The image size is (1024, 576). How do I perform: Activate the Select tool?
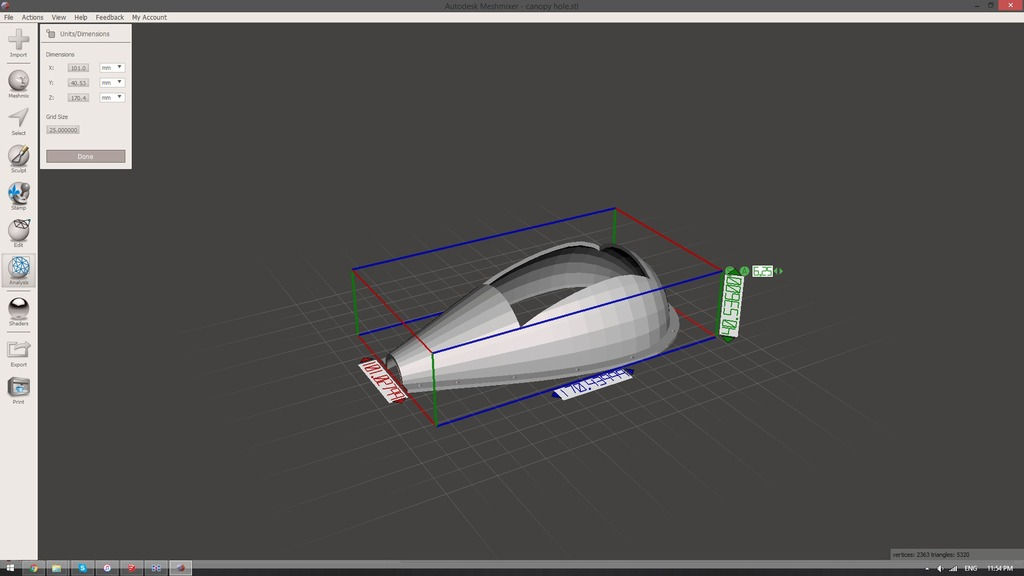[18, 118]
